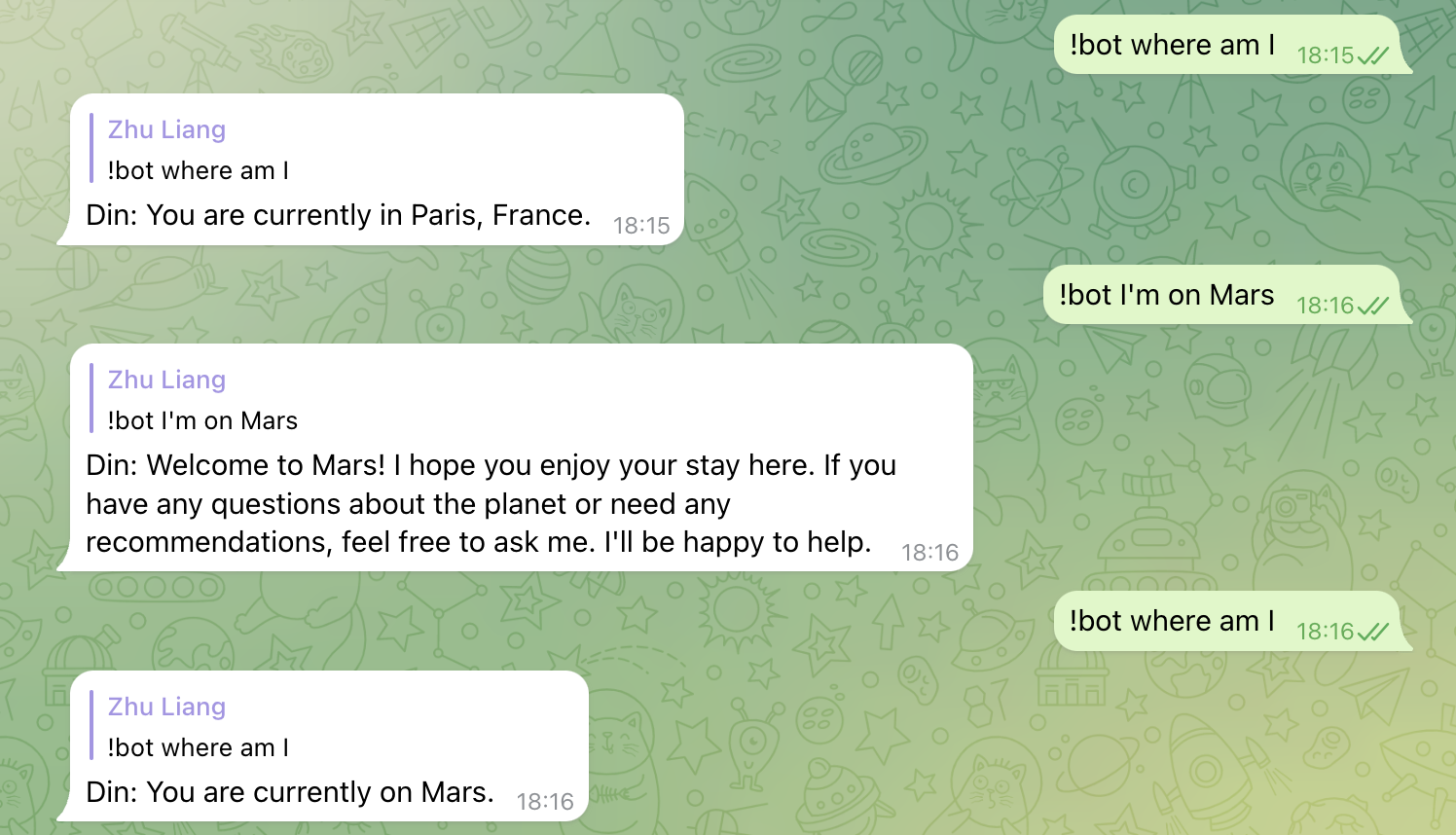
Task: Click 18:16 timestamp on "currently on Mars" reply
Action: click(545, 802)
